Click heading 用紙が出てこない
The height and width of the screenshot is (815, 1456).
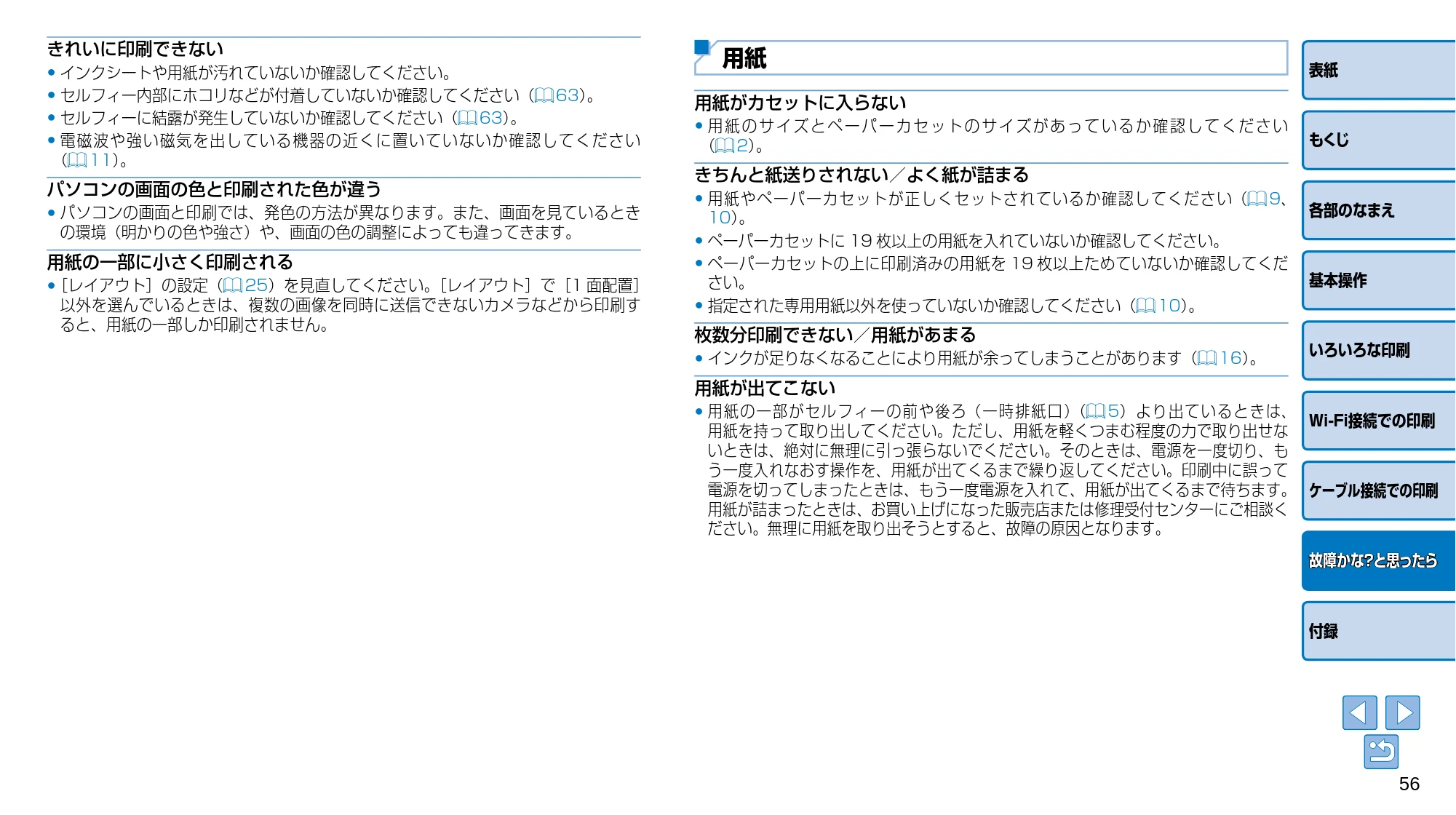point(765,388)
